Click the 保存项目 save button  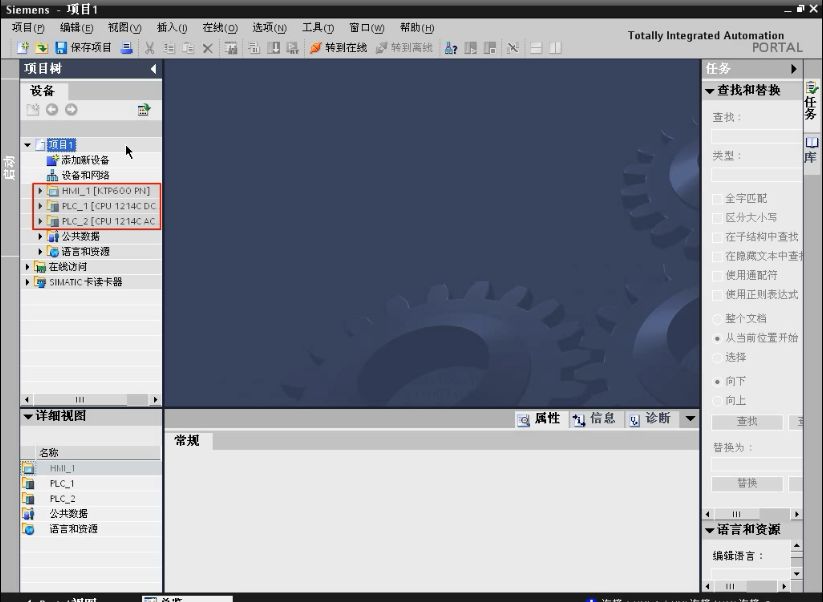83,48
